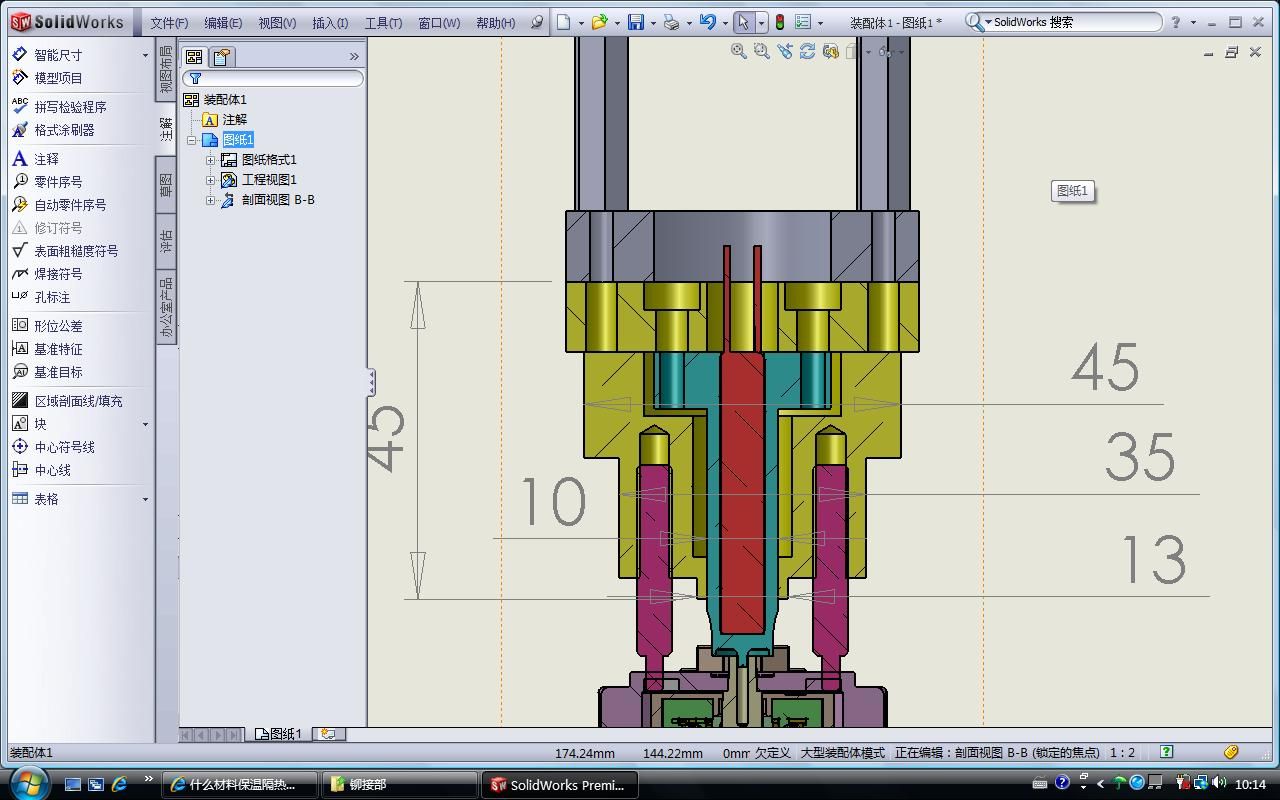The image size is (1280, 800).
Task: Switch to the 草图 vertical tab
Action: [x=166, y=185]
